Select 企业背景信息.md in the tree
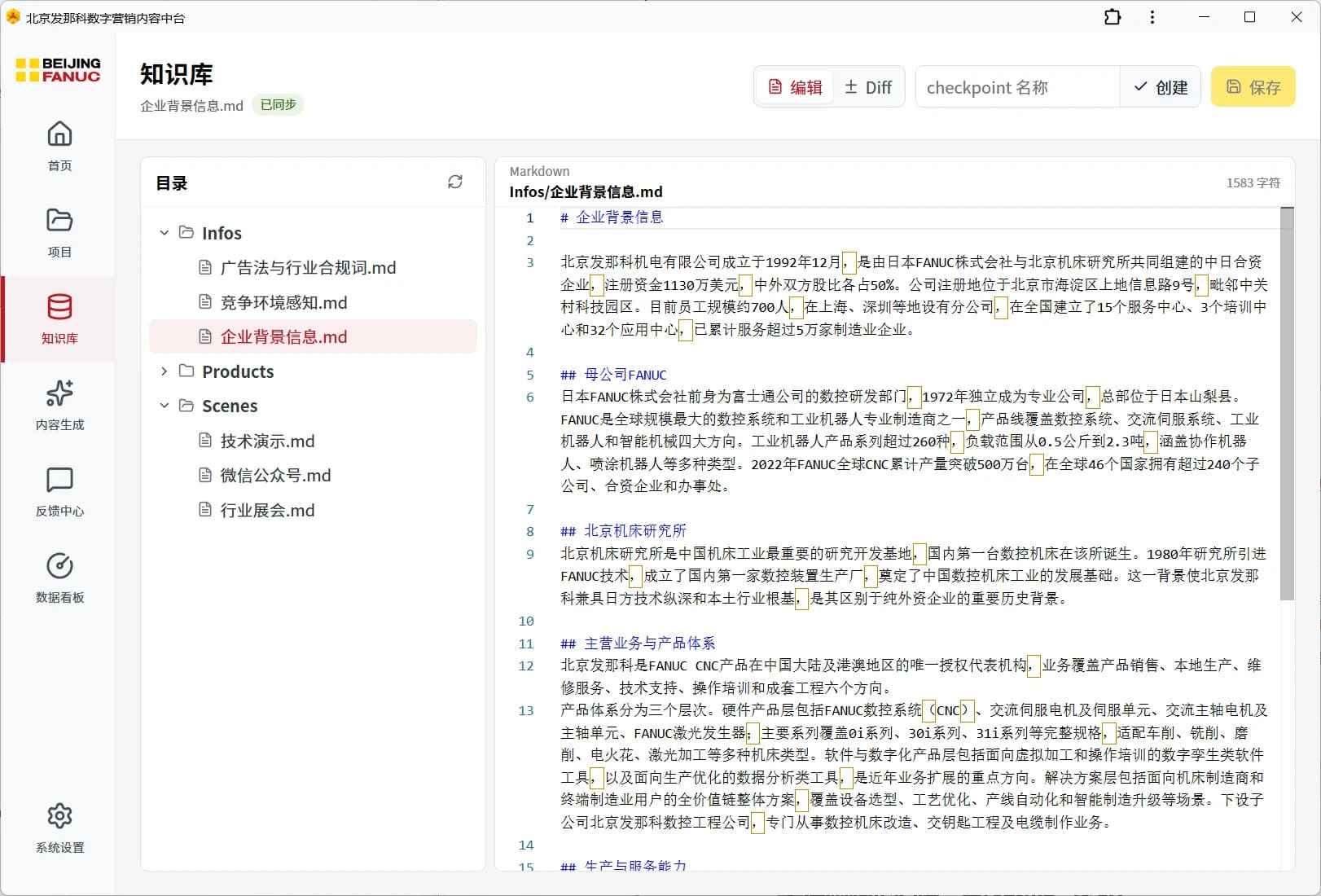 pos(313,336)
